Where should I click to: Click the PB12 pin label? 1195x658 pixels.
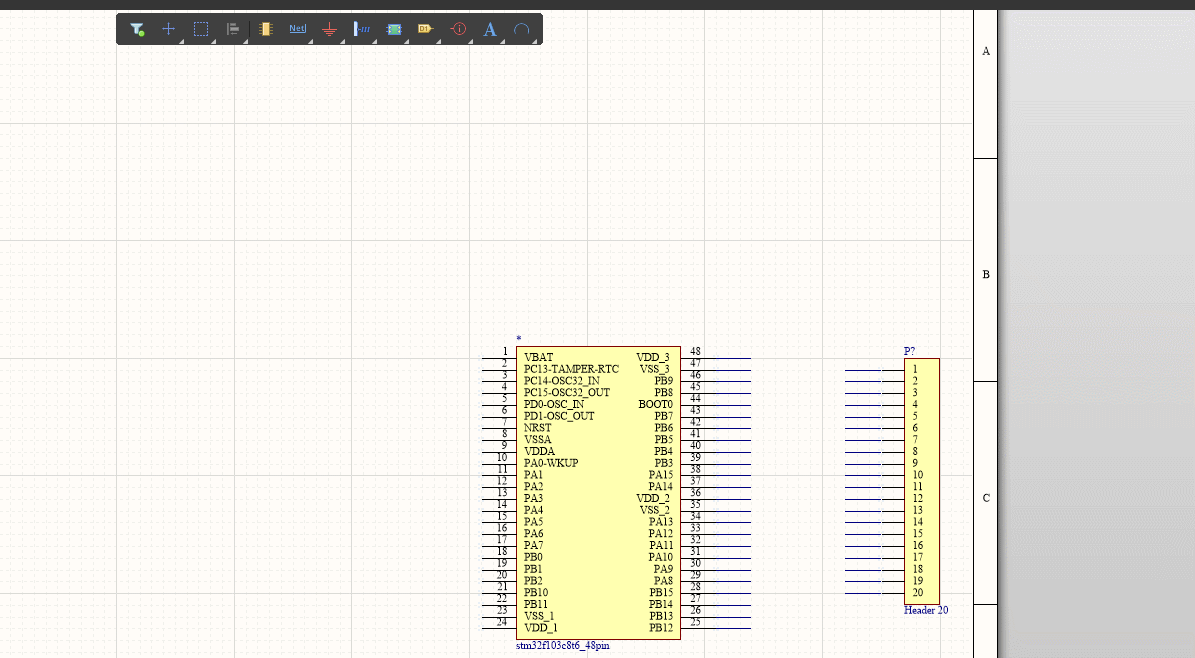point(662,628)
